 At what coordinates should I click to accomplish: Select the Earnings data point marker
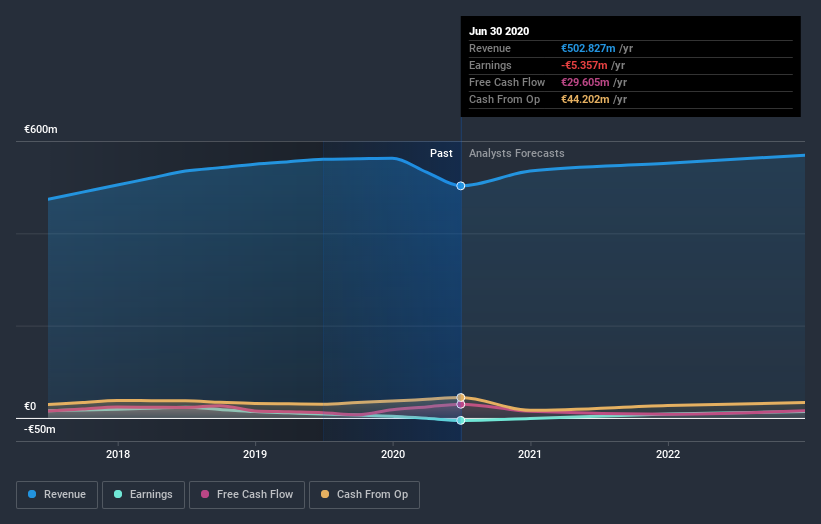pyautogui.click(x=461, y=420)
